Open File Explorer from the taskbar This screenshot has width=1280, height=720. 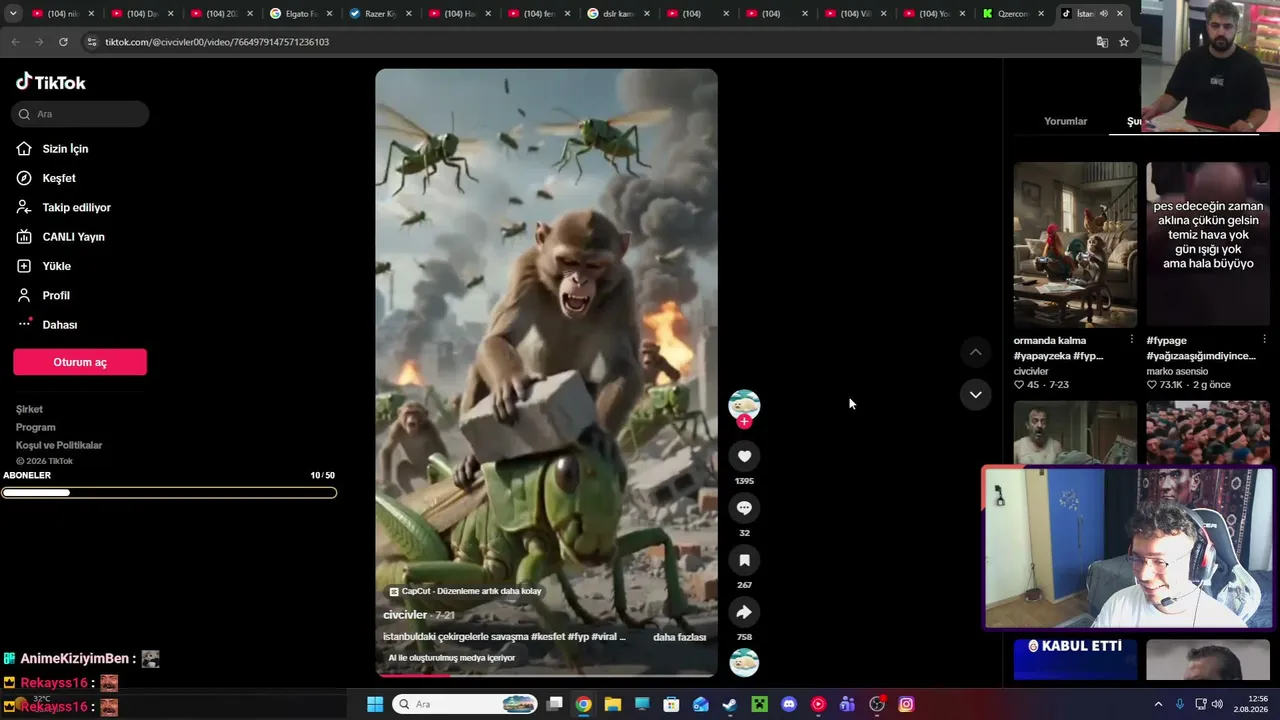point(613,704)
